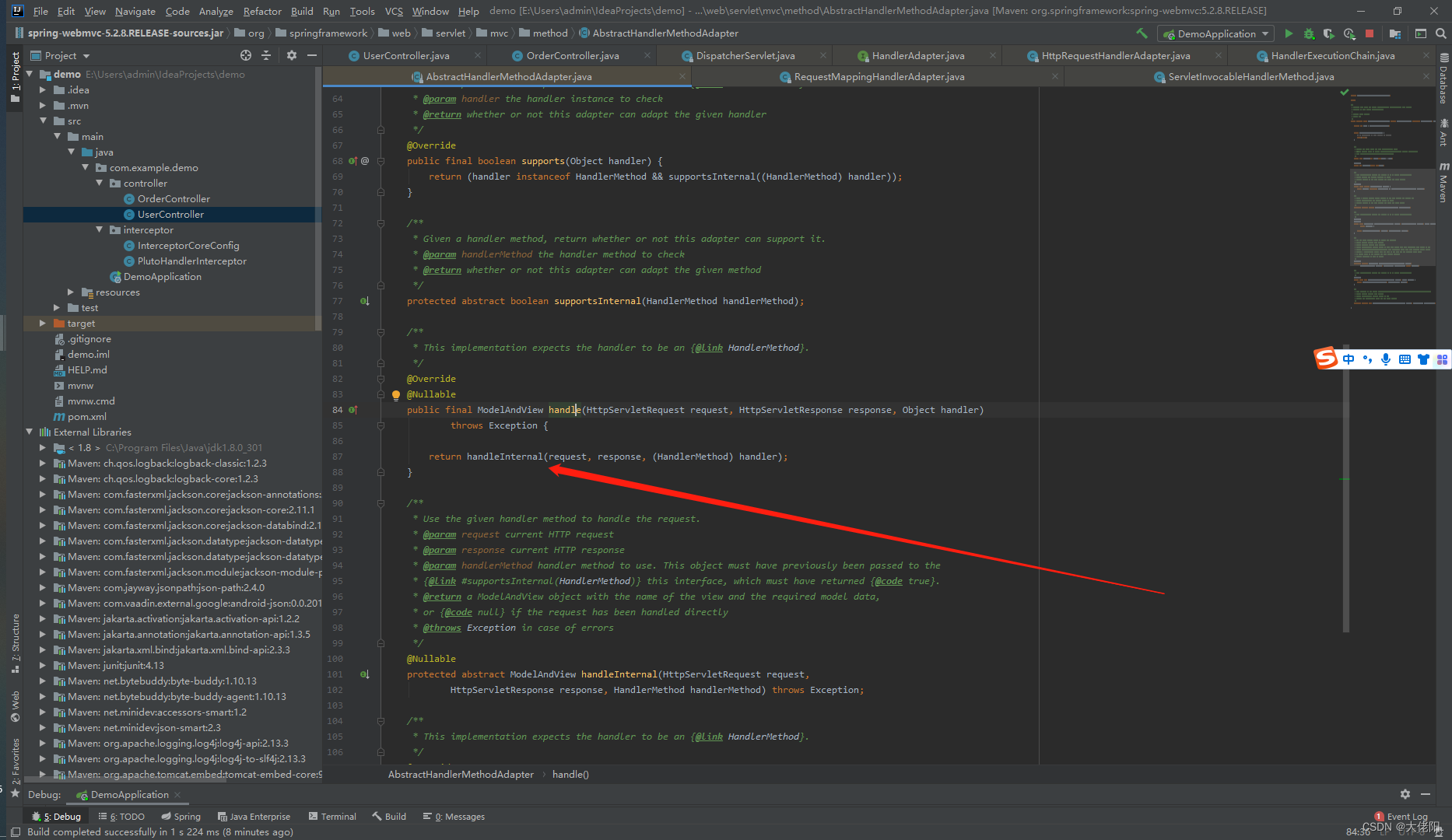Viewport: 1452px width, 840px height.
Task: Open the Ant tool window
Action: [1444, 132]
